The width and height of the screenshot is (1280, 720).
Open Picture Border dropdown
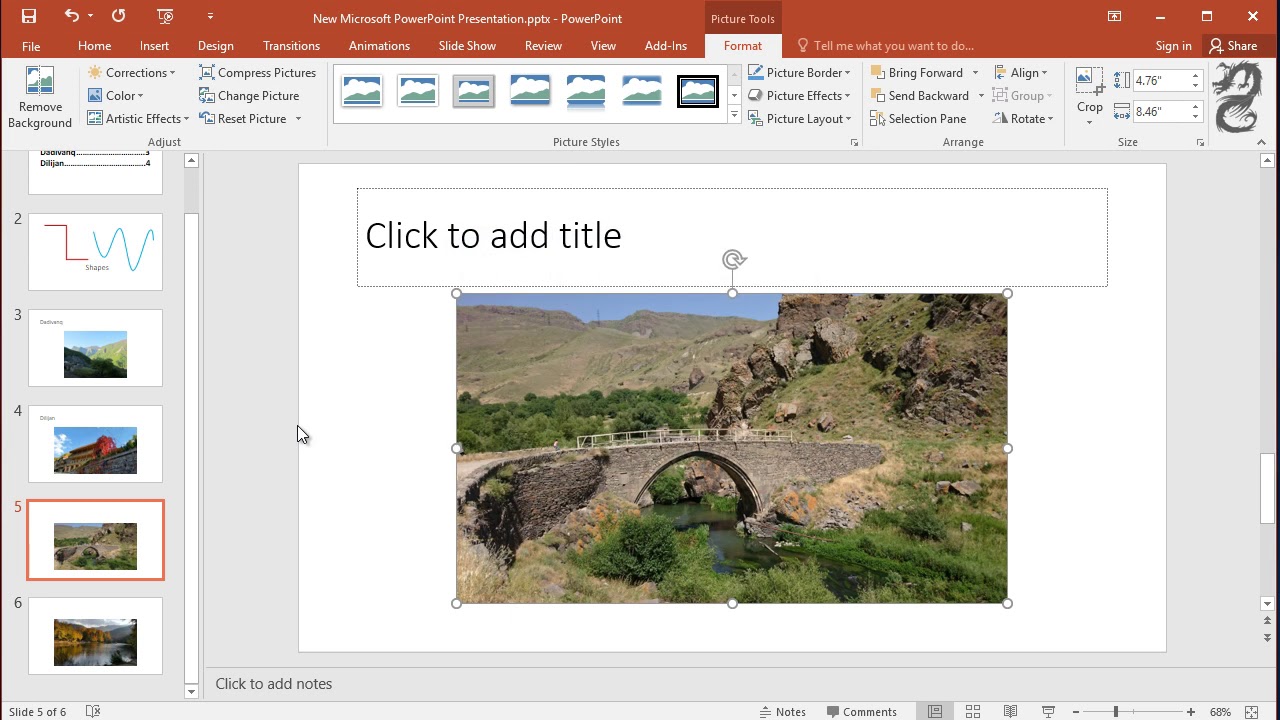tap(799, 73)
